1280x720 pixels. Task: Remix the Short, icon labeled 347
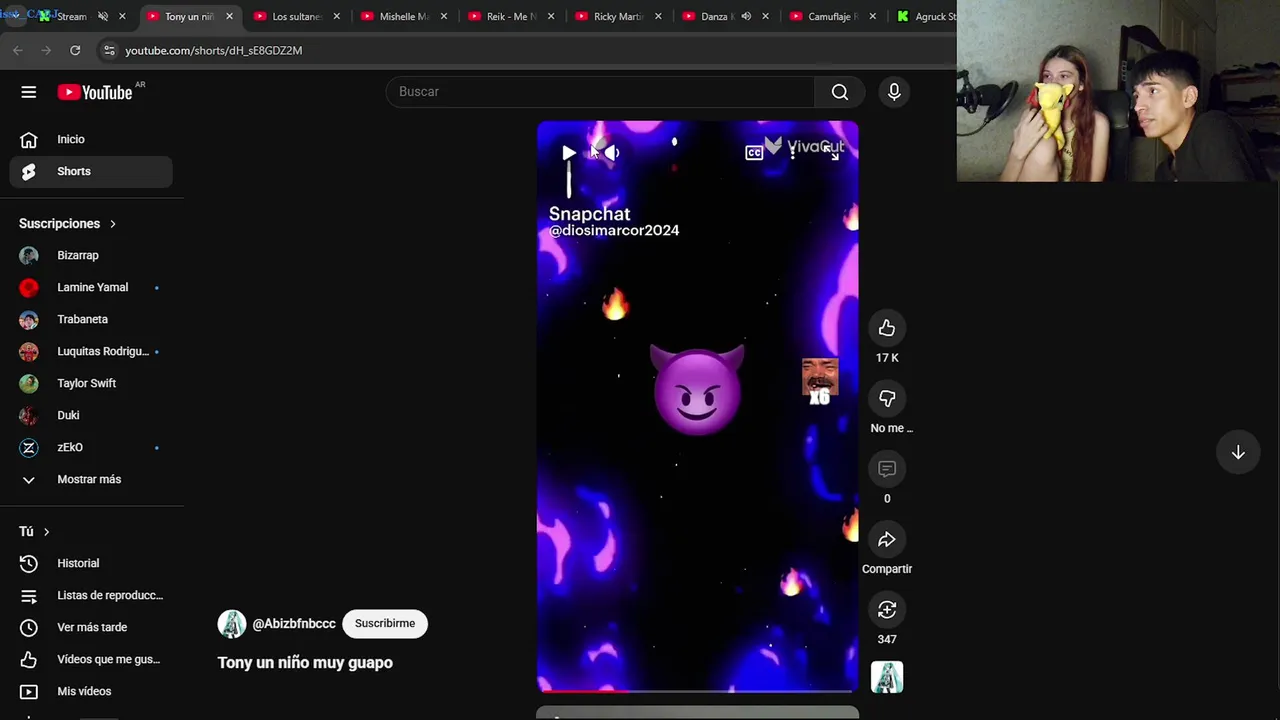[x=887, y=610]
